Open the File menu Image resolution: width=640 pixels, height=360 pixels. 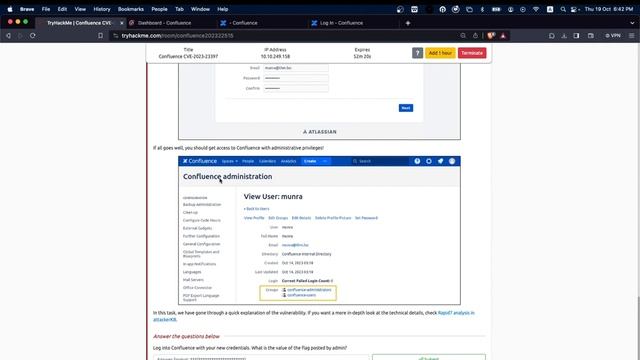point(46,9)
